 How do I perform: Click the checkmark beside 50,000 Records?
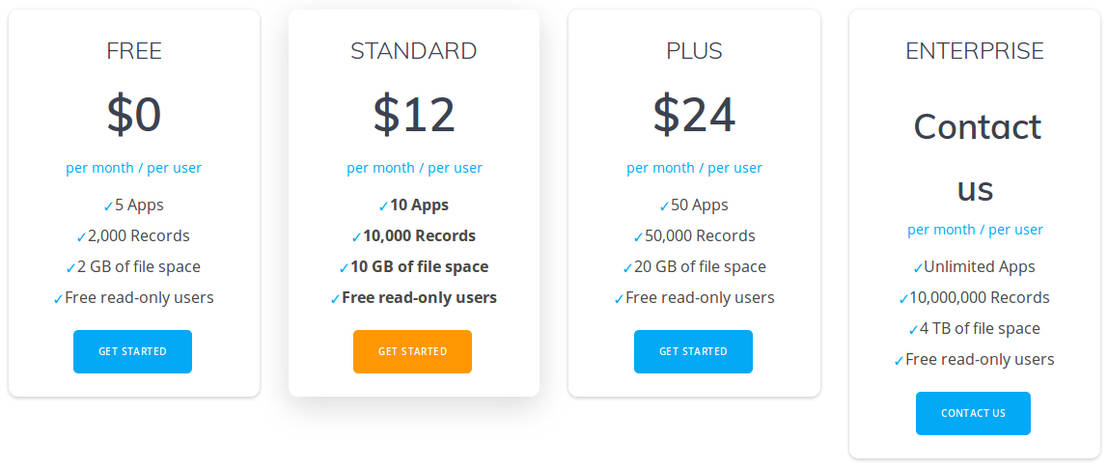[638, 237]
